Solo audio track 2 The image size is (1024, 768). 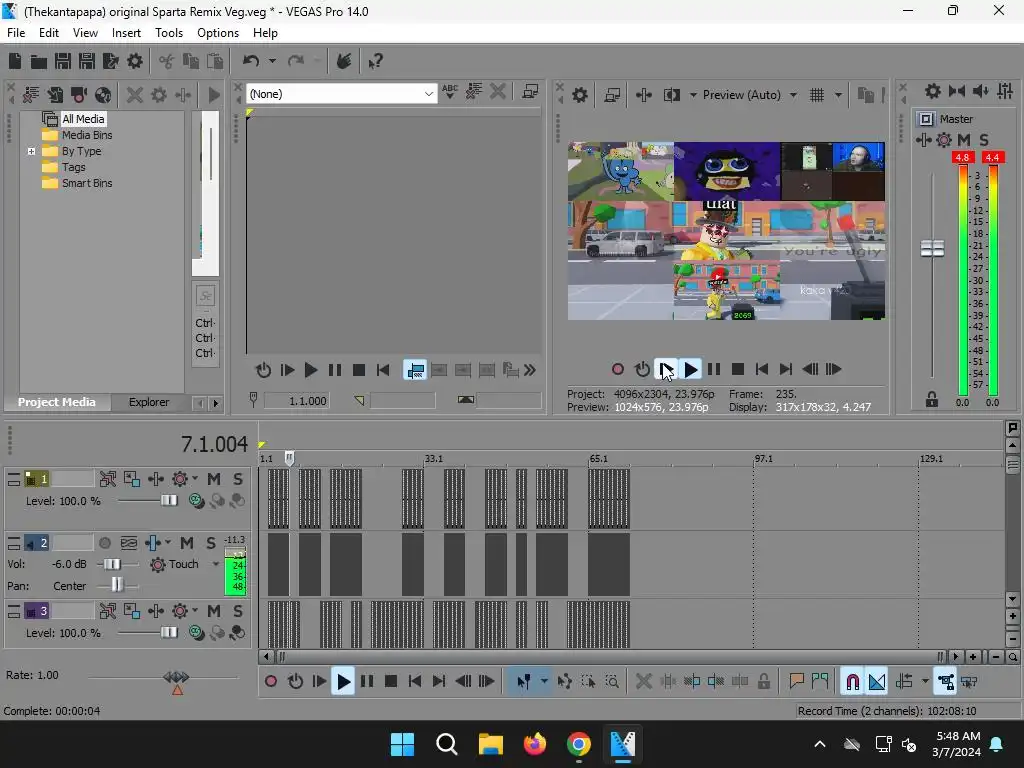click(x=210, y=543)
